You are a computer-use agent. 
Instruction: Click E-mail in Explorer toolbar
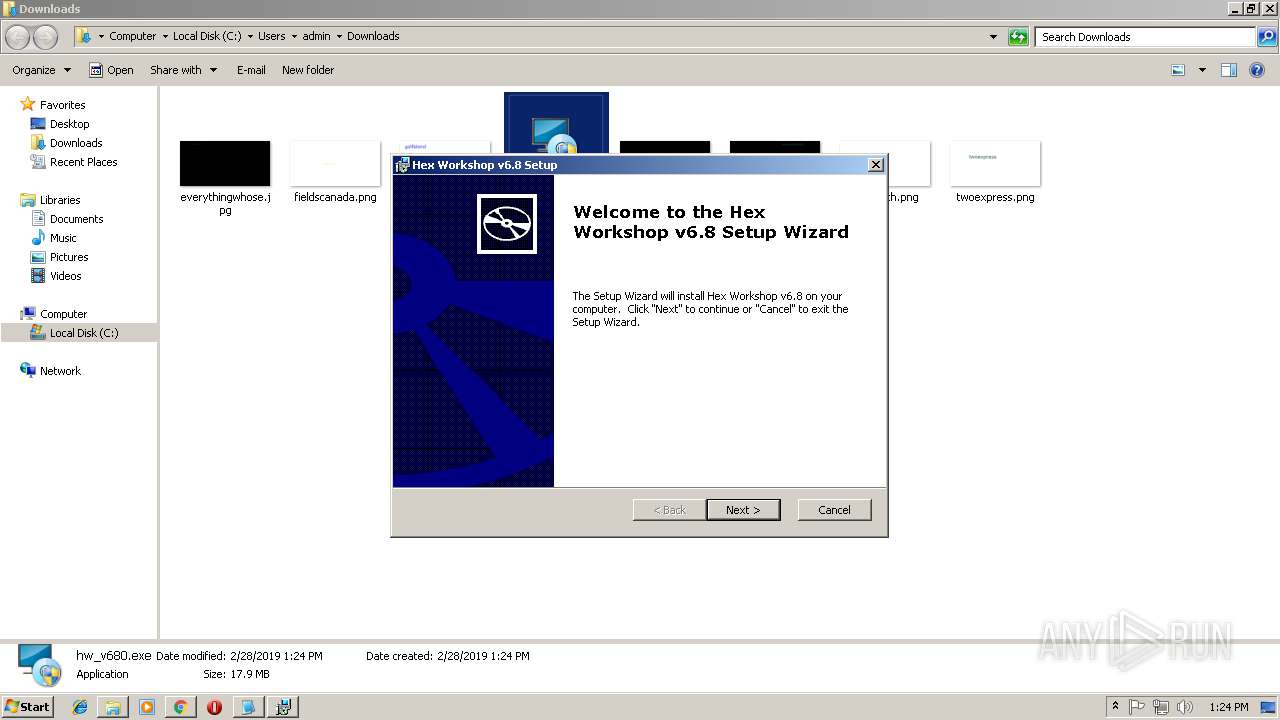pos(251,70)
